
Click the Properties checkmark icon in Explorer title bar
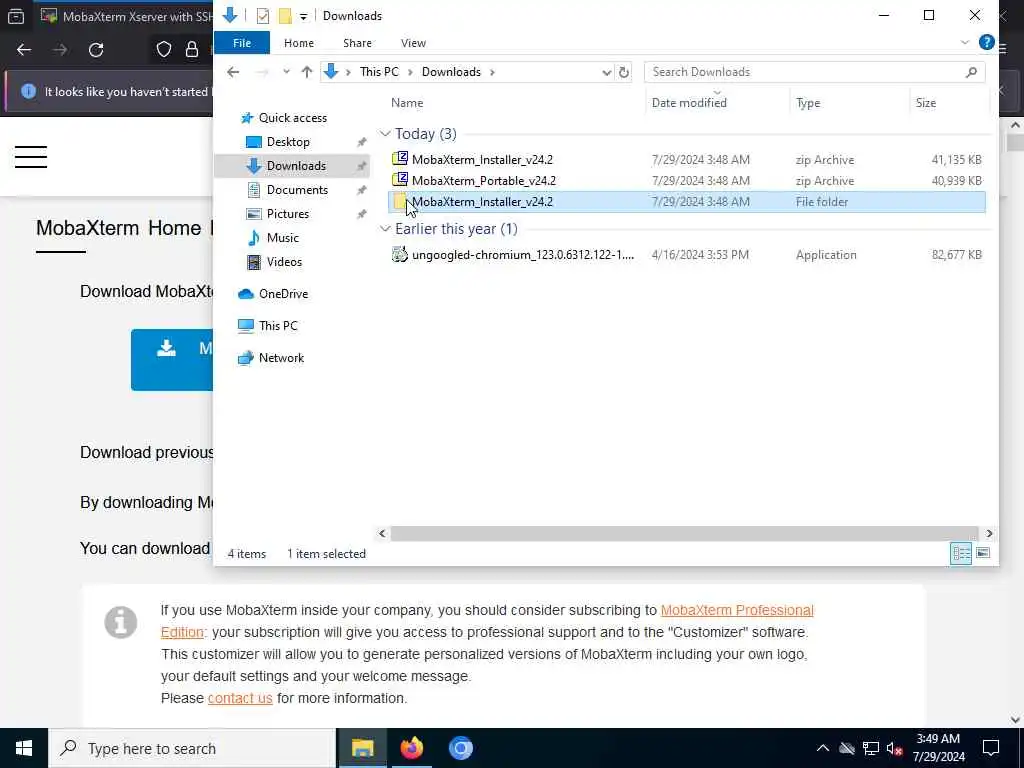pyautogui.click(x=263, y=16)
